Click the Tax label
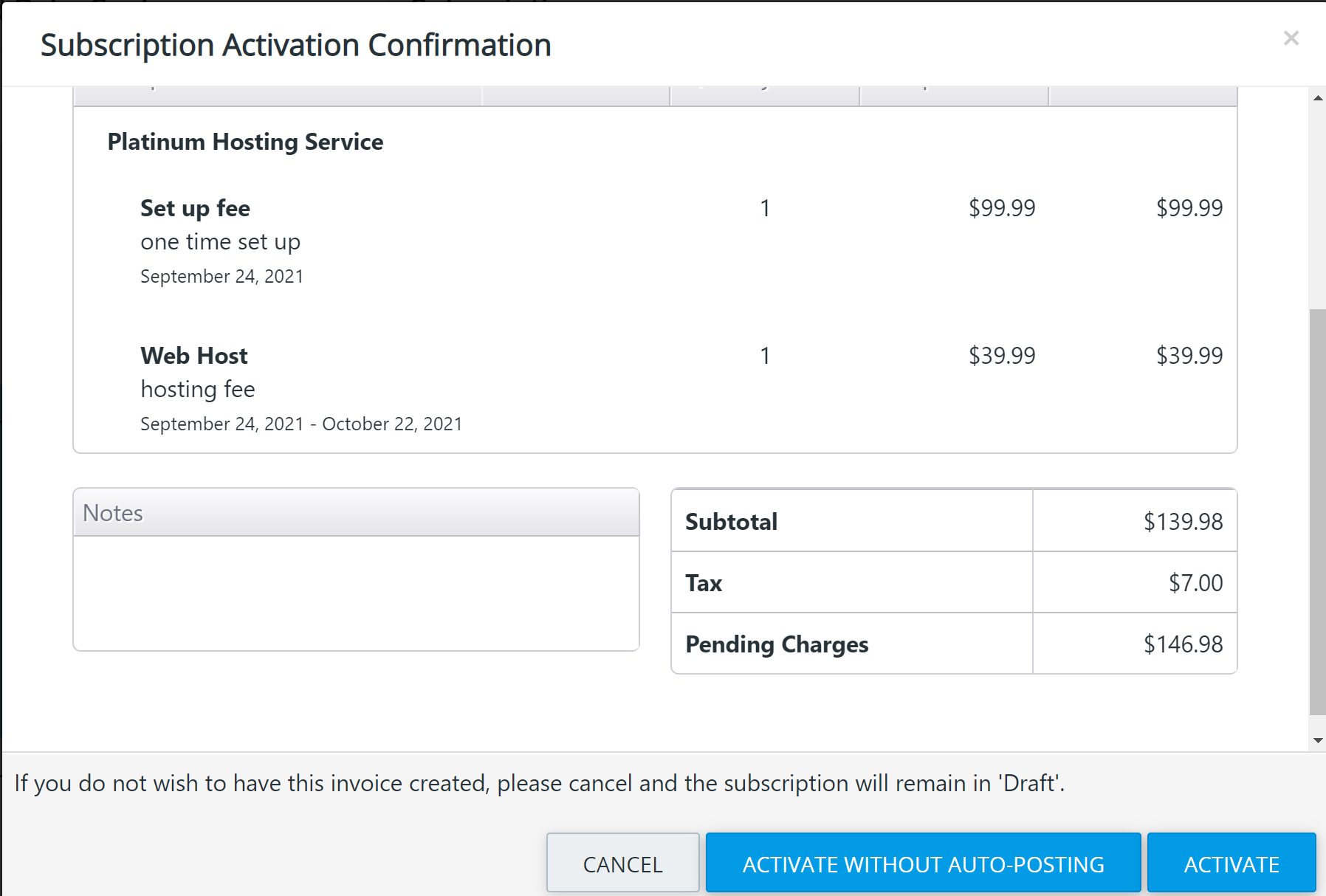 [x=704, y=583]
